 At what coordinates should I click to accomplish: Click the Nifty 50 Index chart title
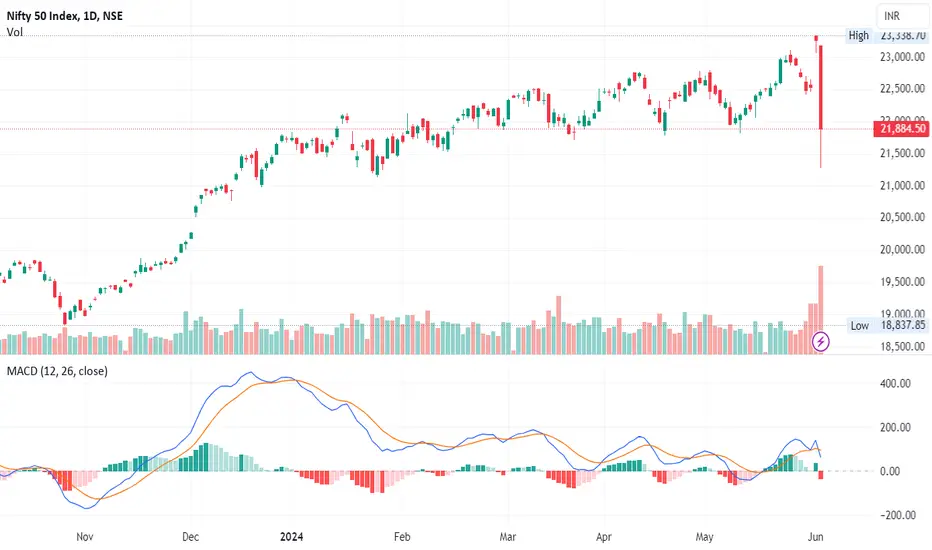[65, 16]
